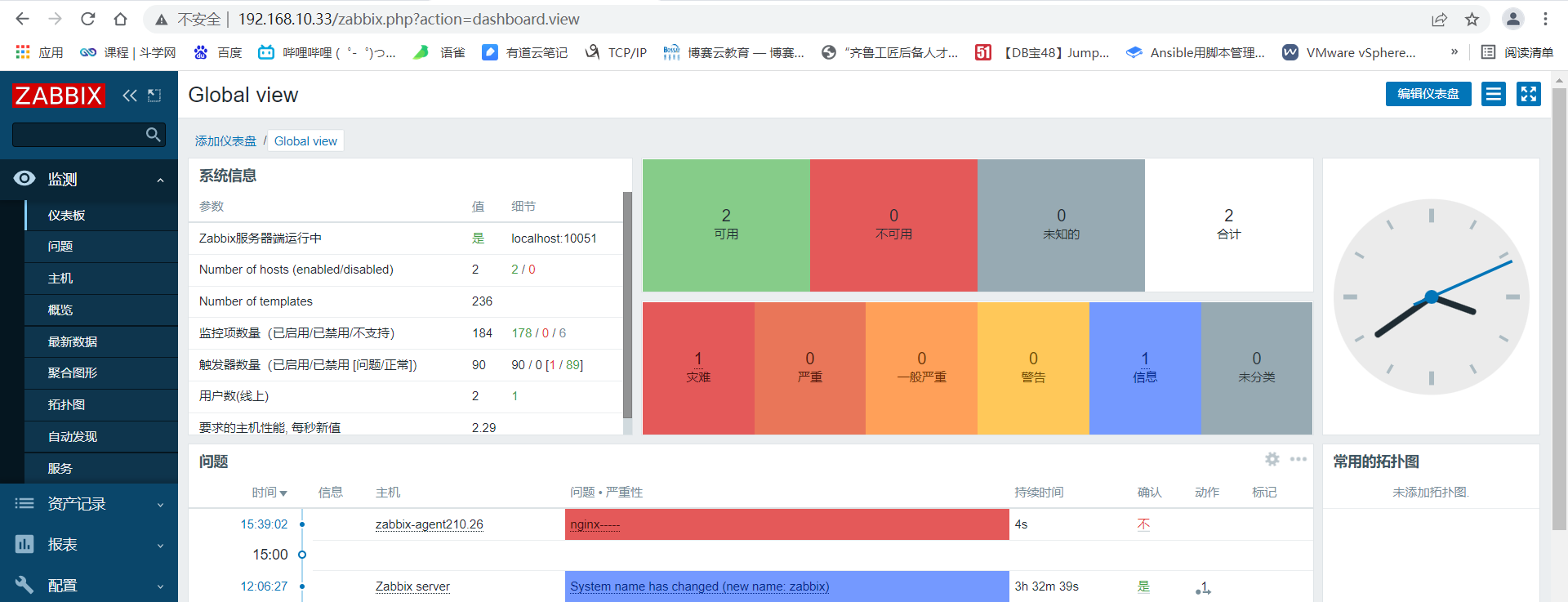Open the 阅读清单 reading list
The image size is (1568, 602).
(1517, 52)
